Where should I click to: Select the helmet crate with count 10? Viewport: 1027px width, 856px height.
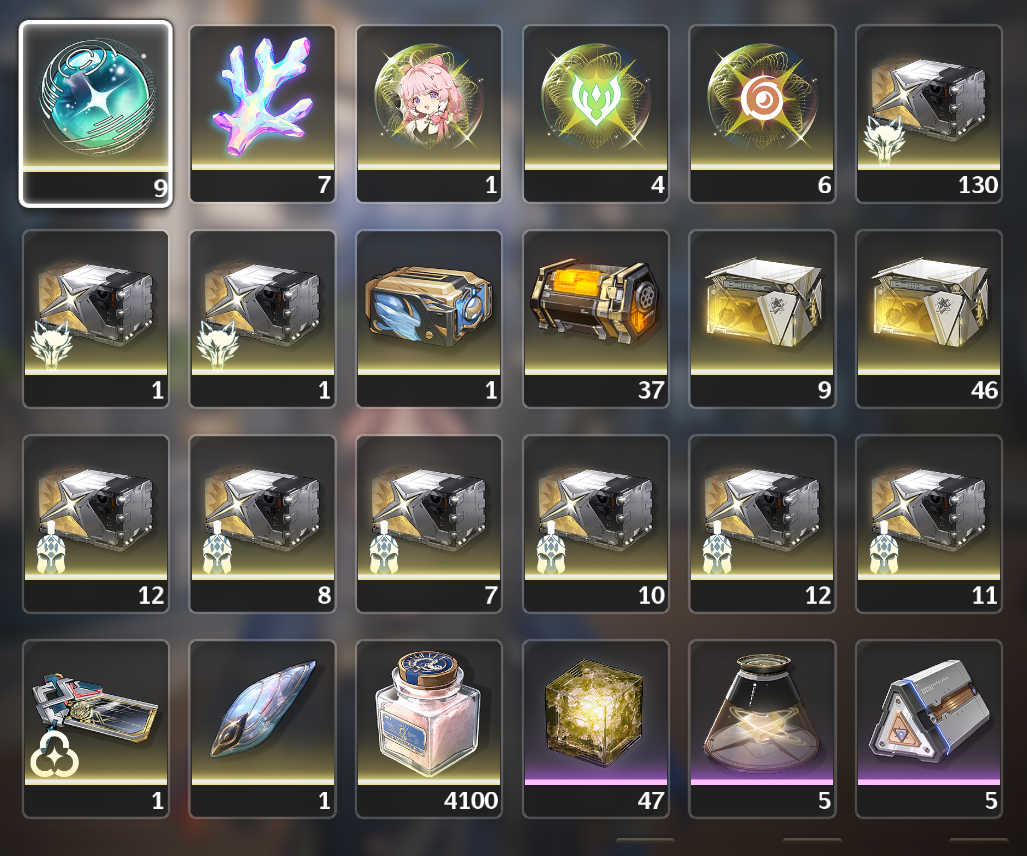(596, 524)
